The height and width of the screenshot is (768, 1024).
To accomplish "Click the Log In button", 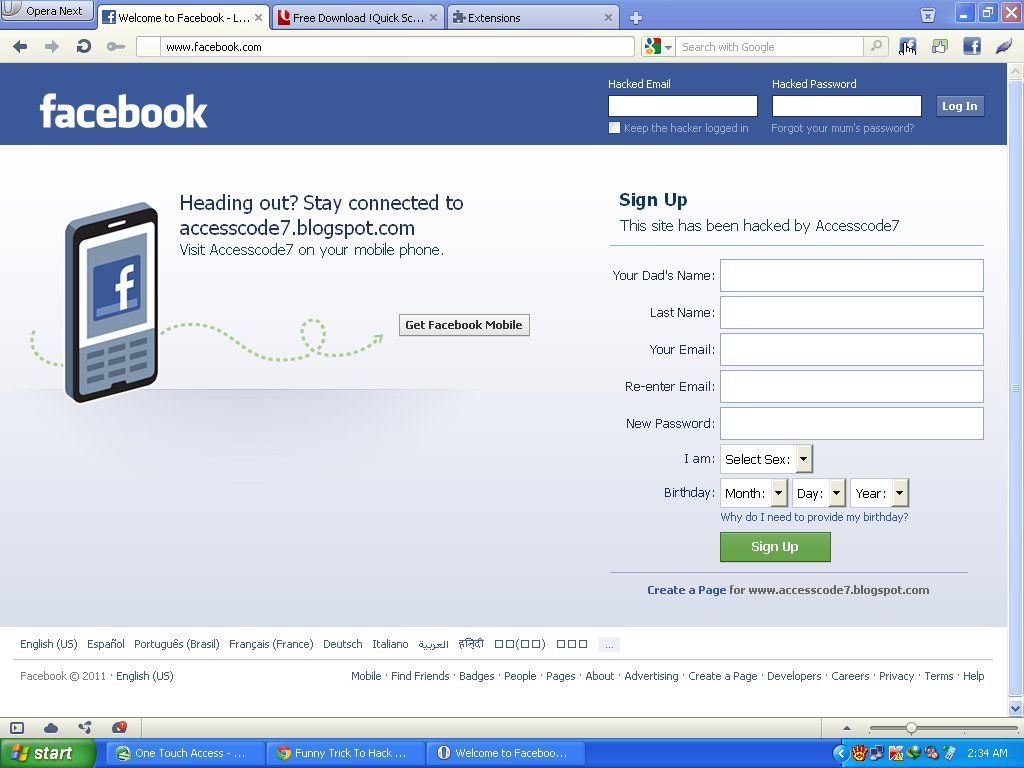I will 959,106.
